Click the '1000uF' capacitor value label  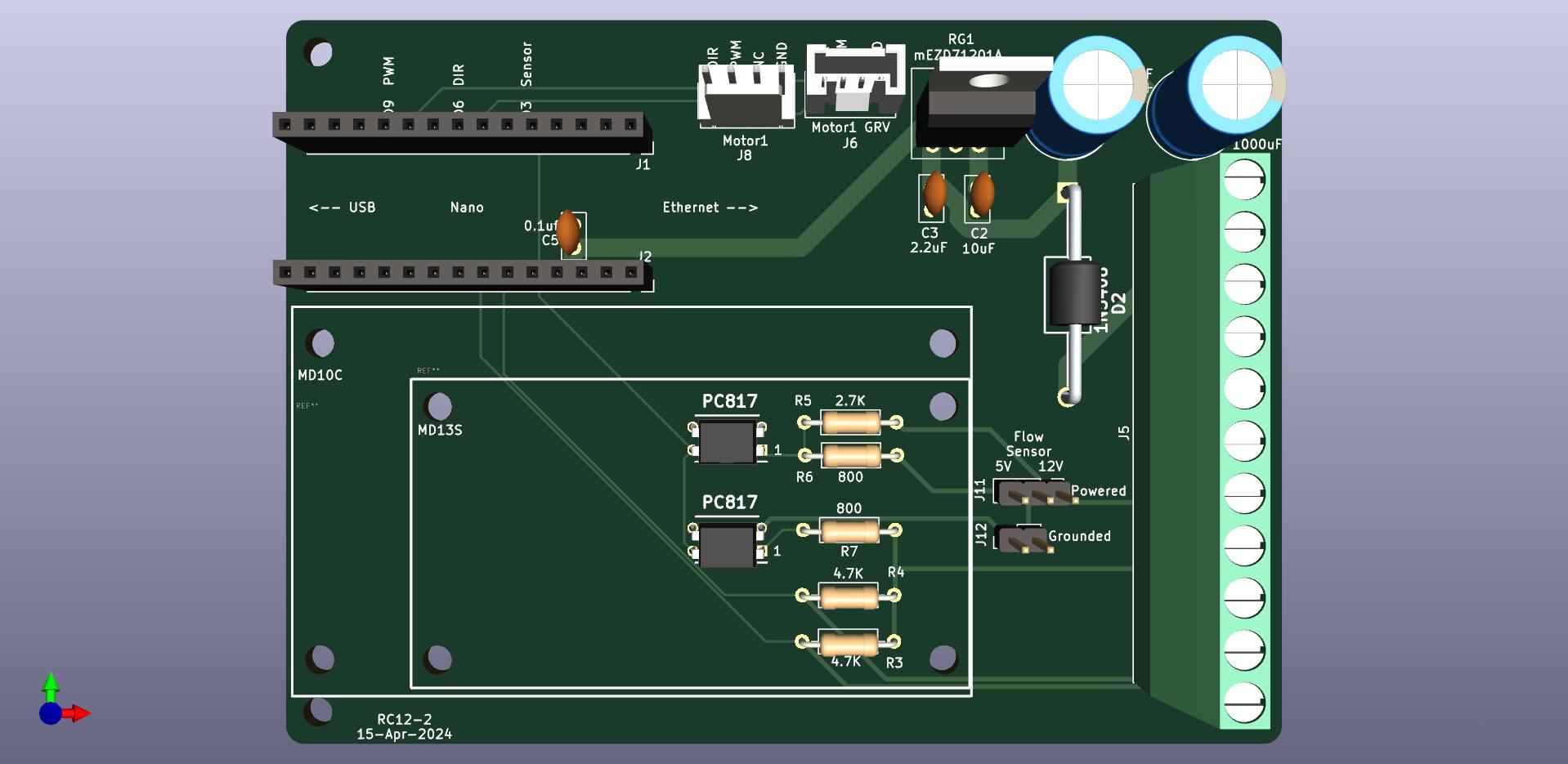click(x=1257, y=145)
